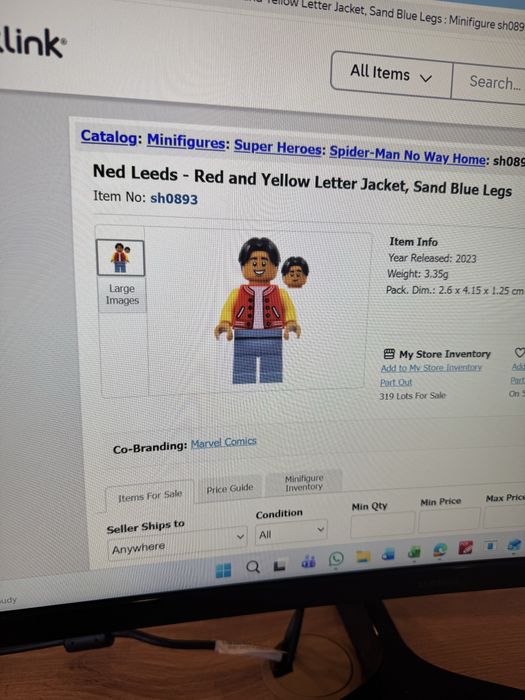Click the Task View taskbar icon
This screenshot has width=525, height=700.
[x=280, y=565]
